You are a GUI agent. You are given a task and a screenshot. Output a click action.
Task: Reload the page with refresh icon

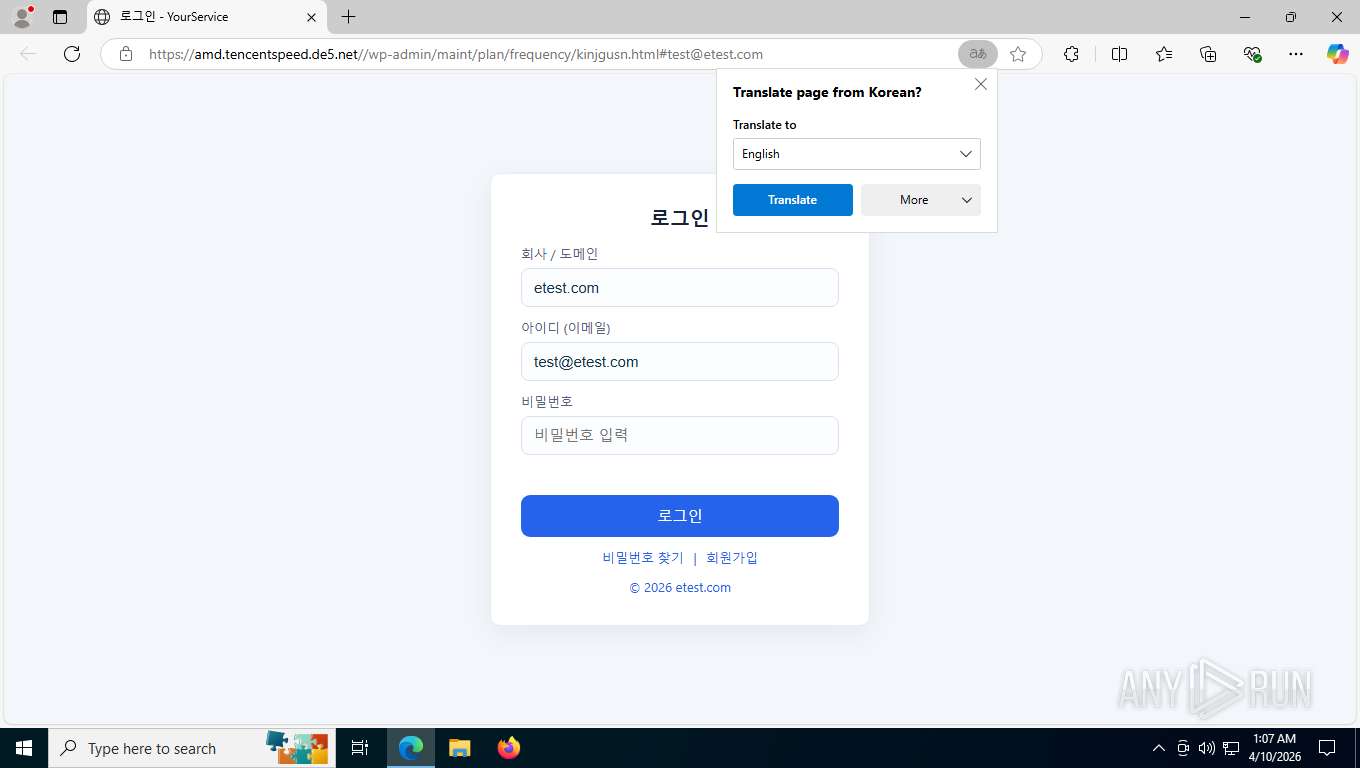[x=72, y=54]
